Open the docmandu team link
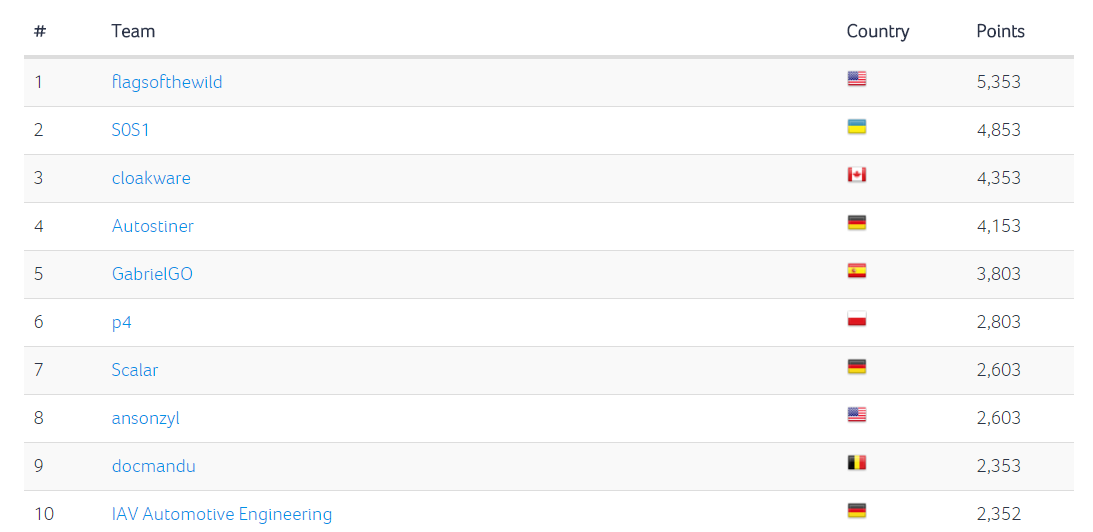This screenshot has width=1093, height=532. (154, 466)
